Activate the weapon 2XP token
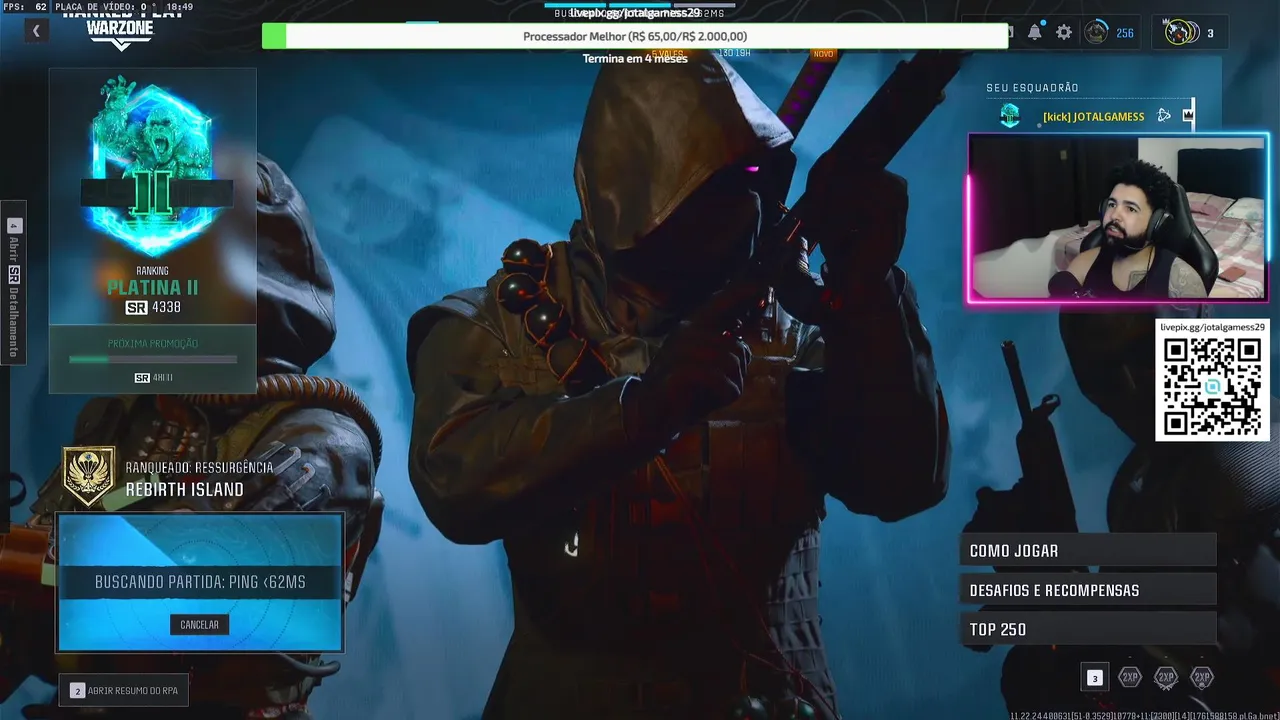Viewport: 1280px width, 720px height. [x=1166, y=677]
